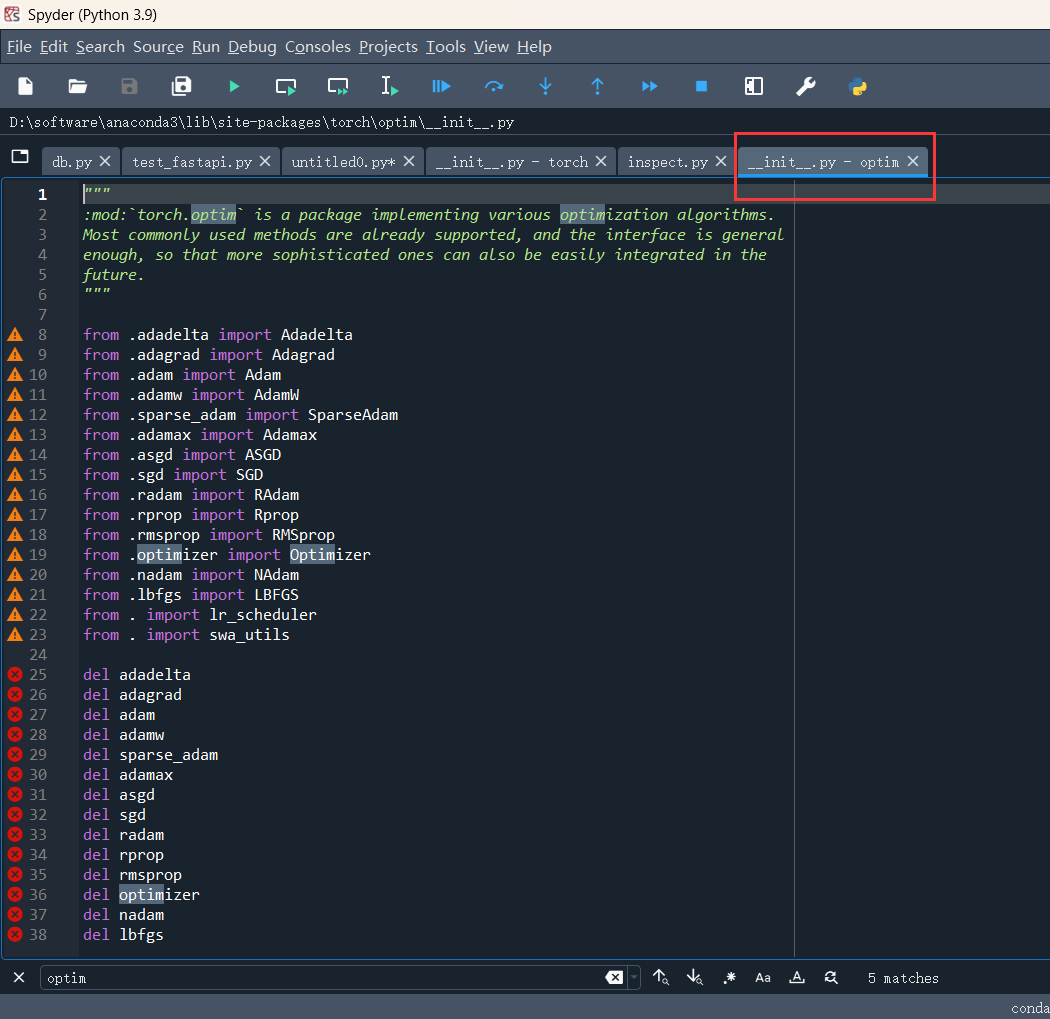Close the __init__.py - torch tab

coord(601,161)
